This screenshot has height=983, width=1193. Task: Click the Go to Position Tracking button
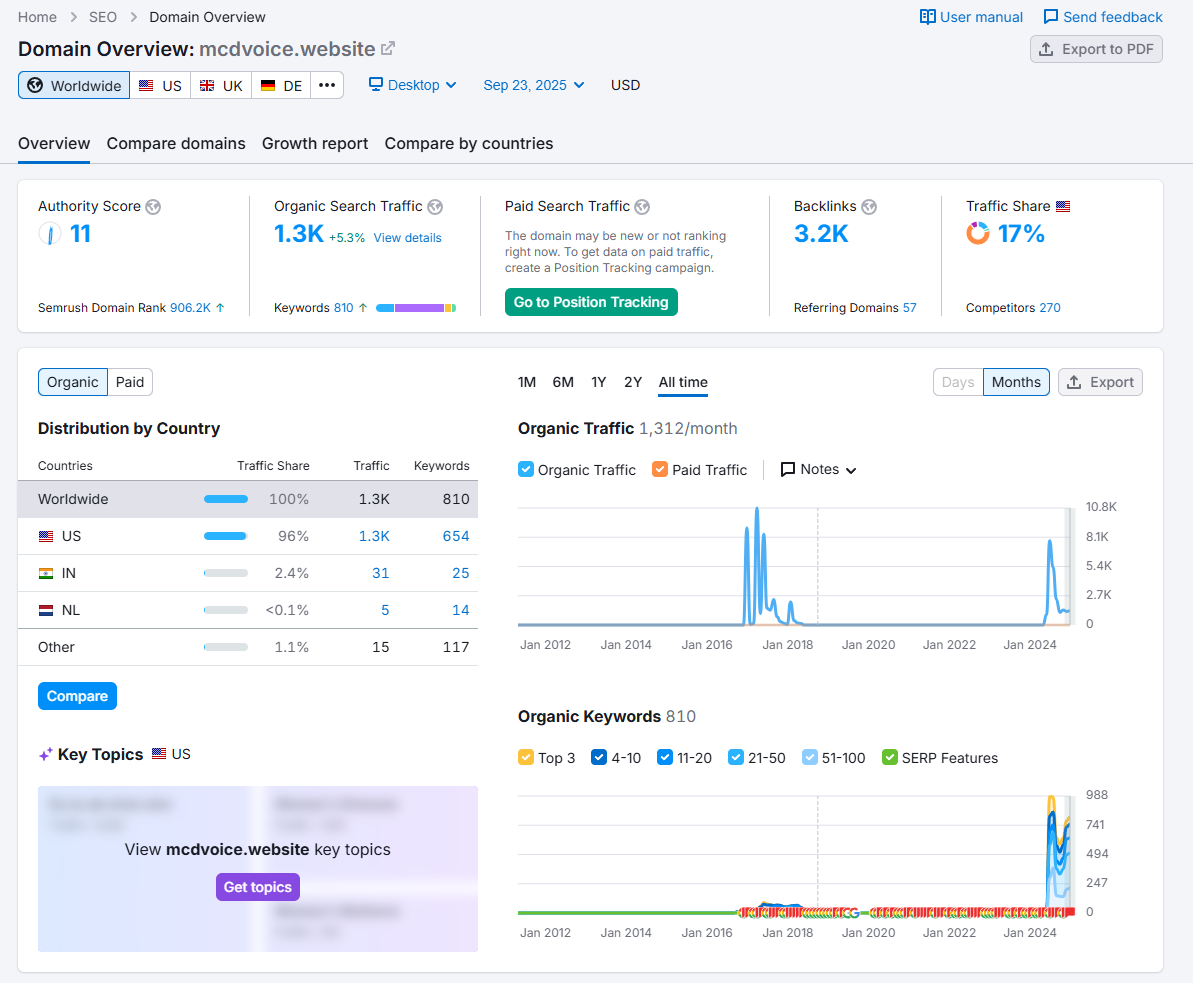(x=591, y=302)
